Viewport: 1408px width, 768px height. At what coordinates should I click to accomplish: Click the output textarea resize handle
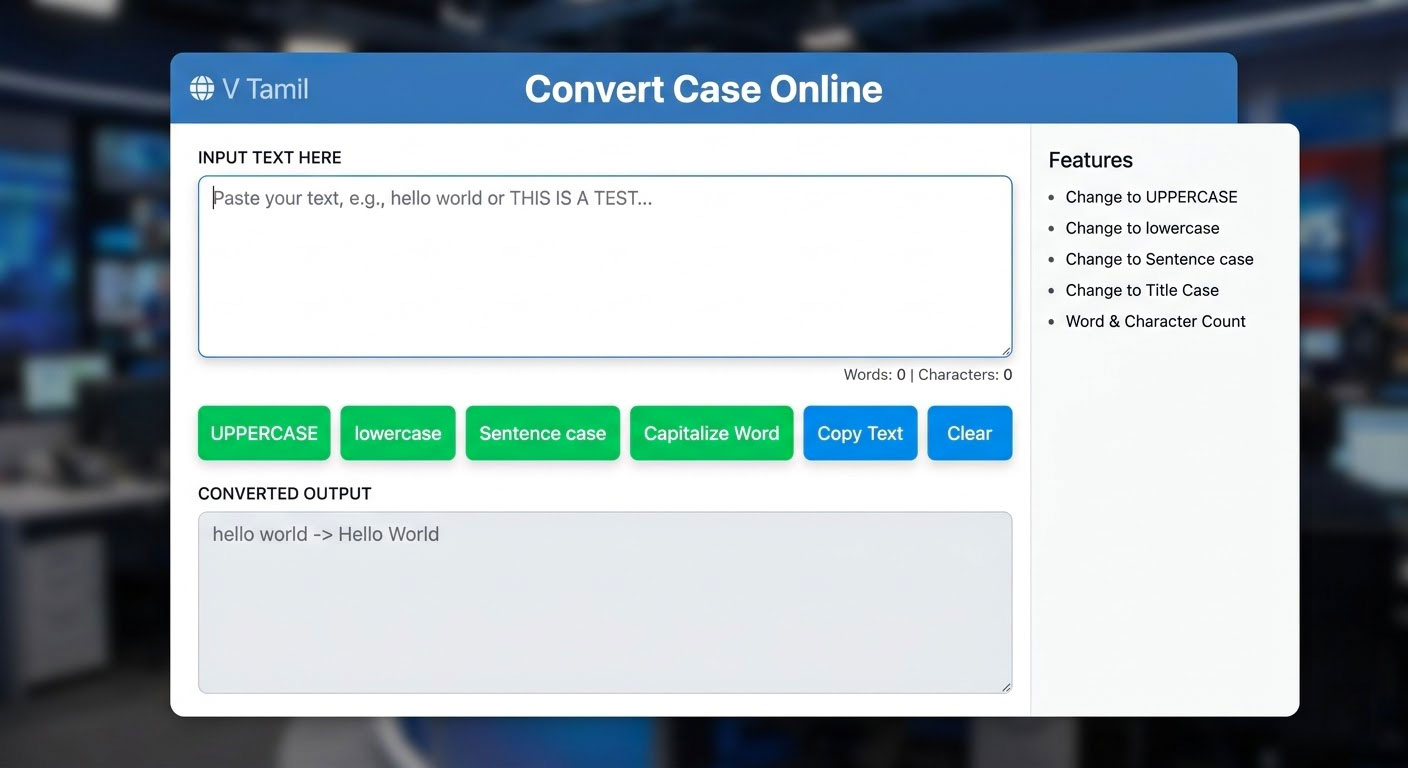1006,685
